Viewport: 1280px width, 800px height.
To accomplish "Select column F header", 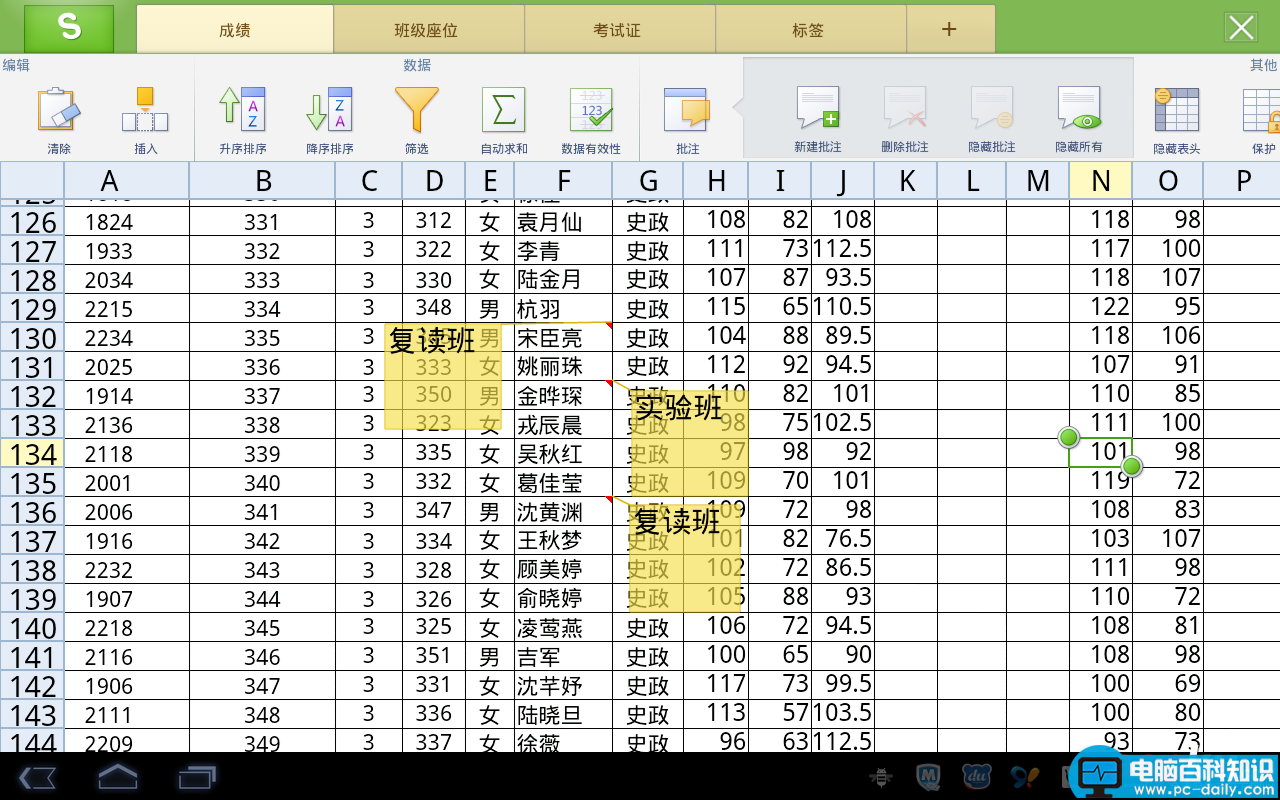I will coord(563,180).
